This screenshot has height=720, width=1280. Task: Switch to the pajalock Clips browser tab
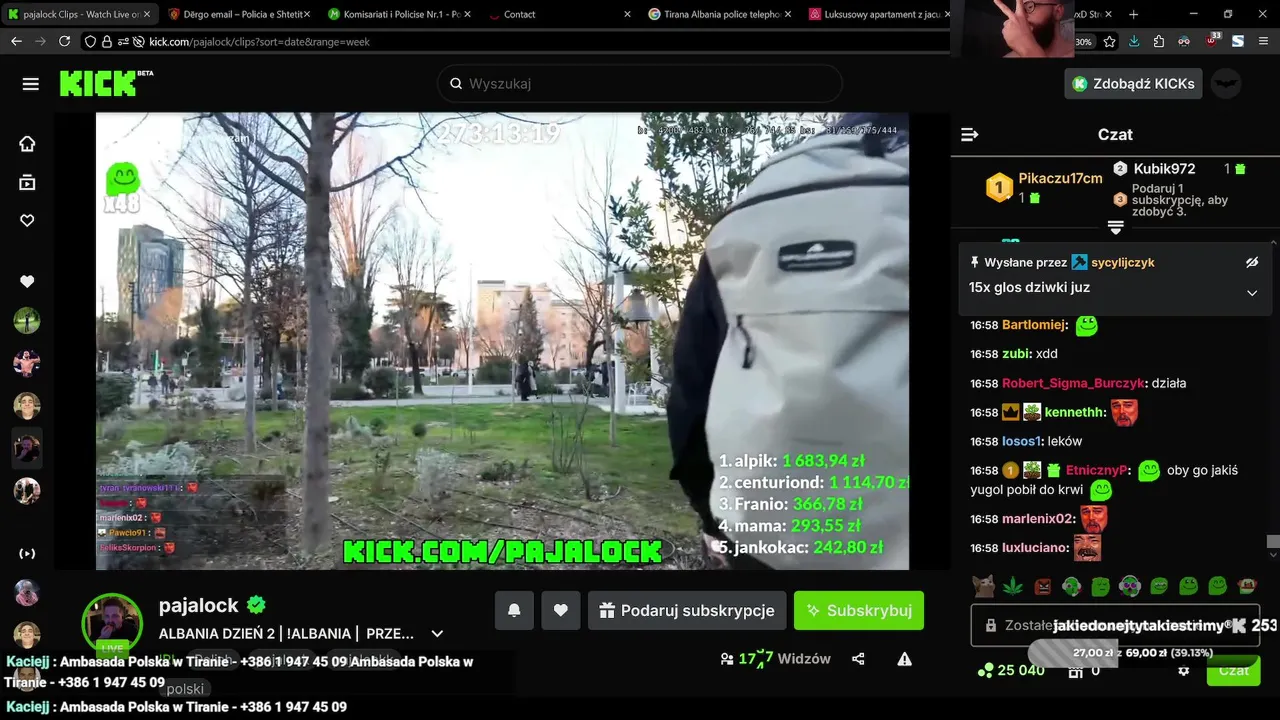tap(78, 14)
